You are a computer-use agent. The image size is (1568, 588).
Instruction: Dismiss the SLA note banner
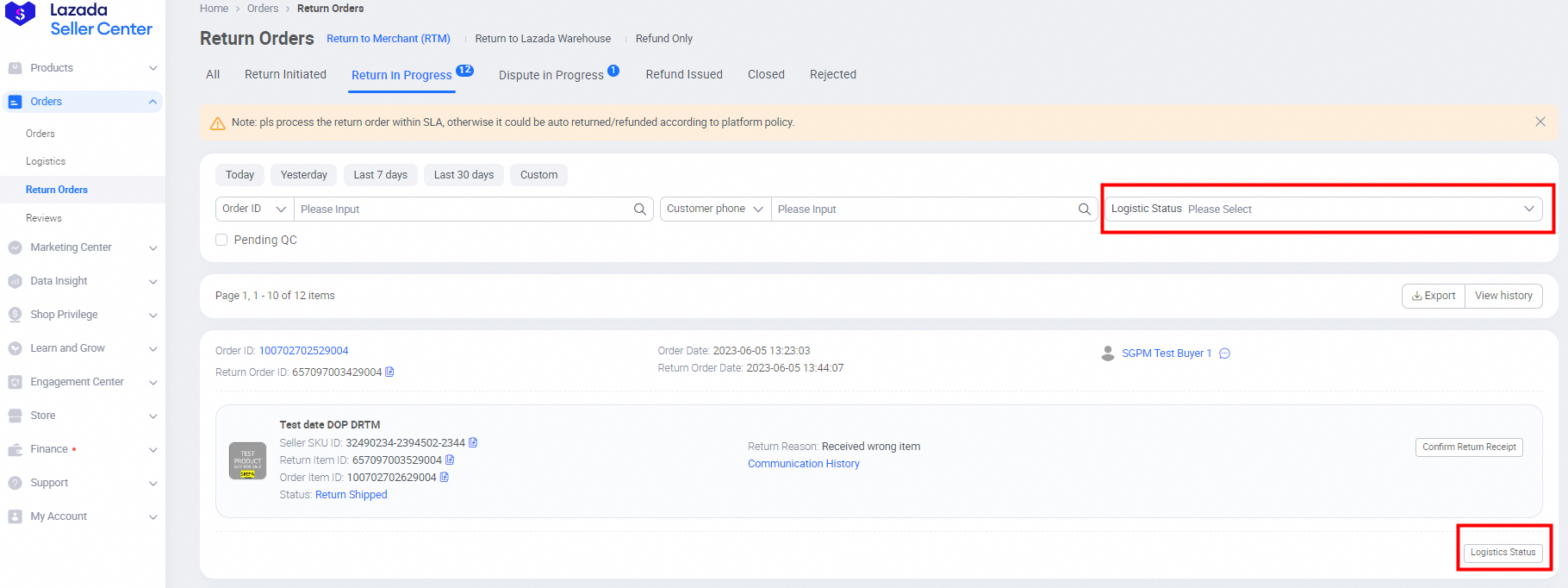click(1540, 122)
